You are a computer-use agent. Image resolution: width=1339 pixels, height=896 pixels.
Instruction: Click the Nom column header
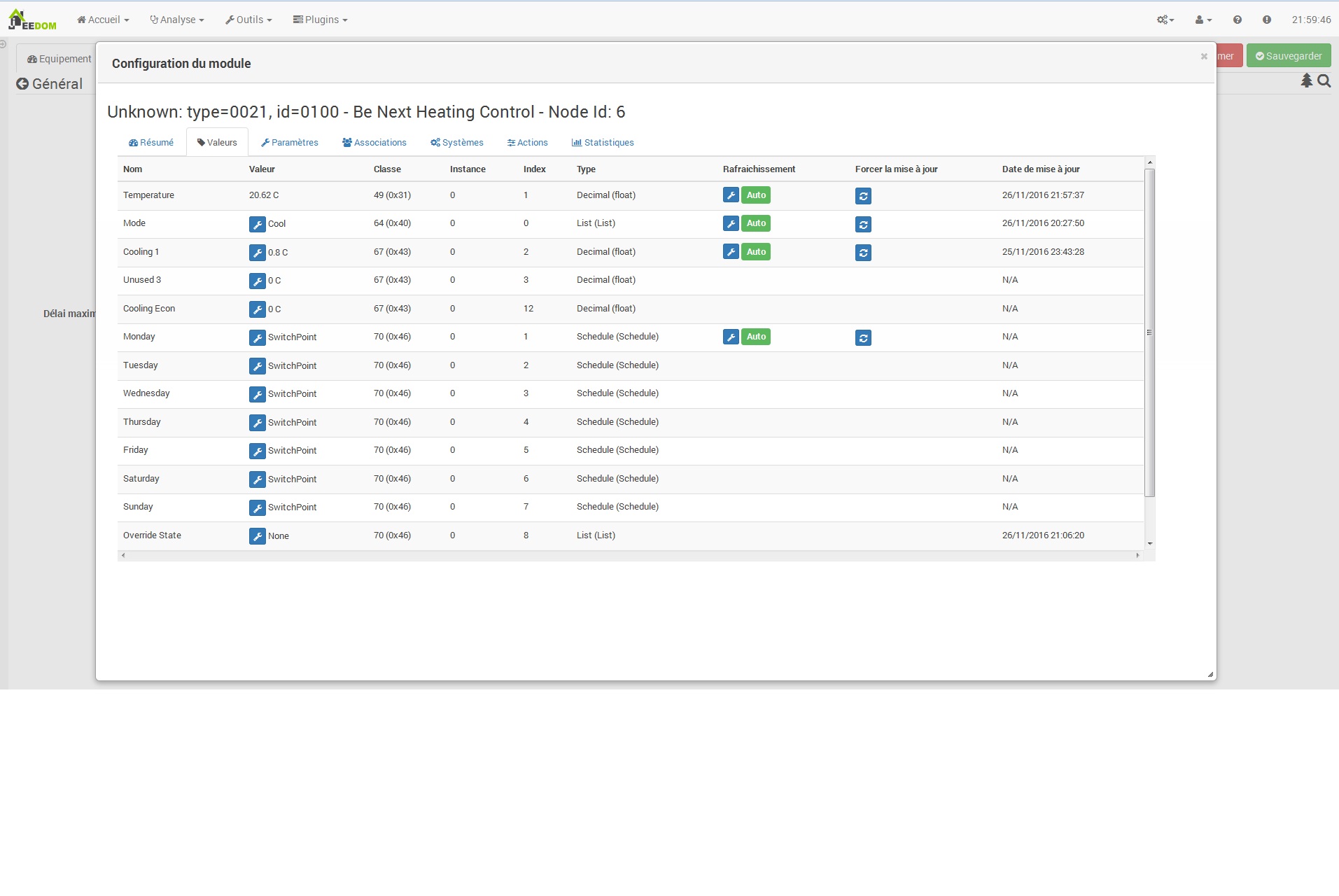pyautogui.click(x=132, y=169)
